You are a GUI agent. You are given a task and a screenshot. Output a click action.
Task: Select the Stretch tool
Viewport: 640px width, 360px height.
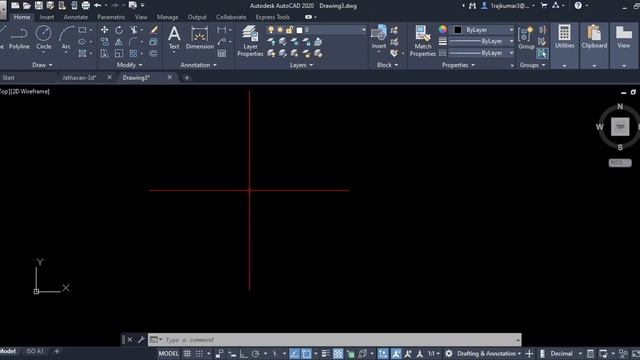click(104, 53)
